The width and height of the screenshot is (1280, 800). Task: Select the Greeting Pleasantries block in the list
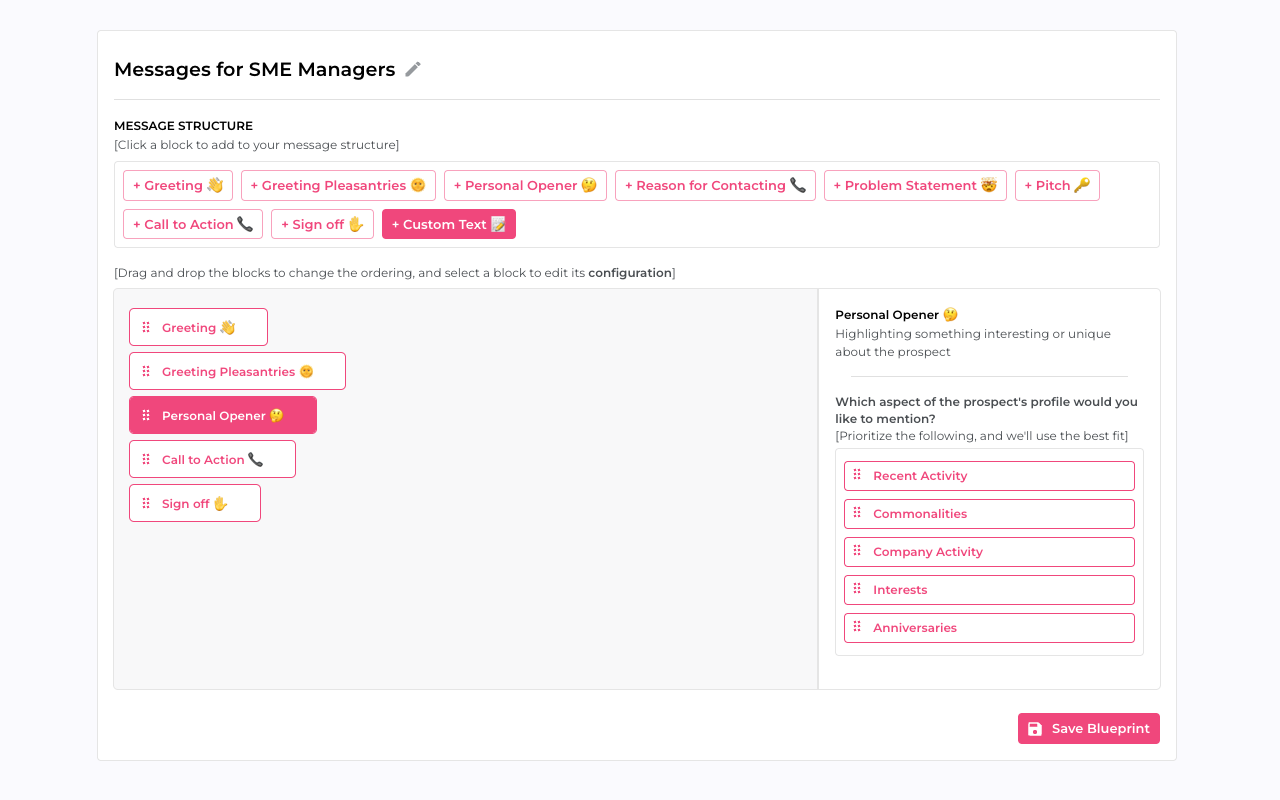coord(237,371)
